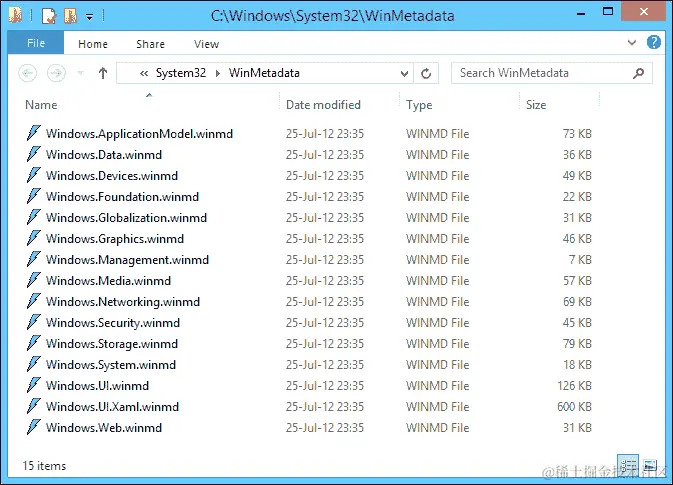
Task: Select the Windows.Storage.winmd file name
Action: click(x=112, y=344)
